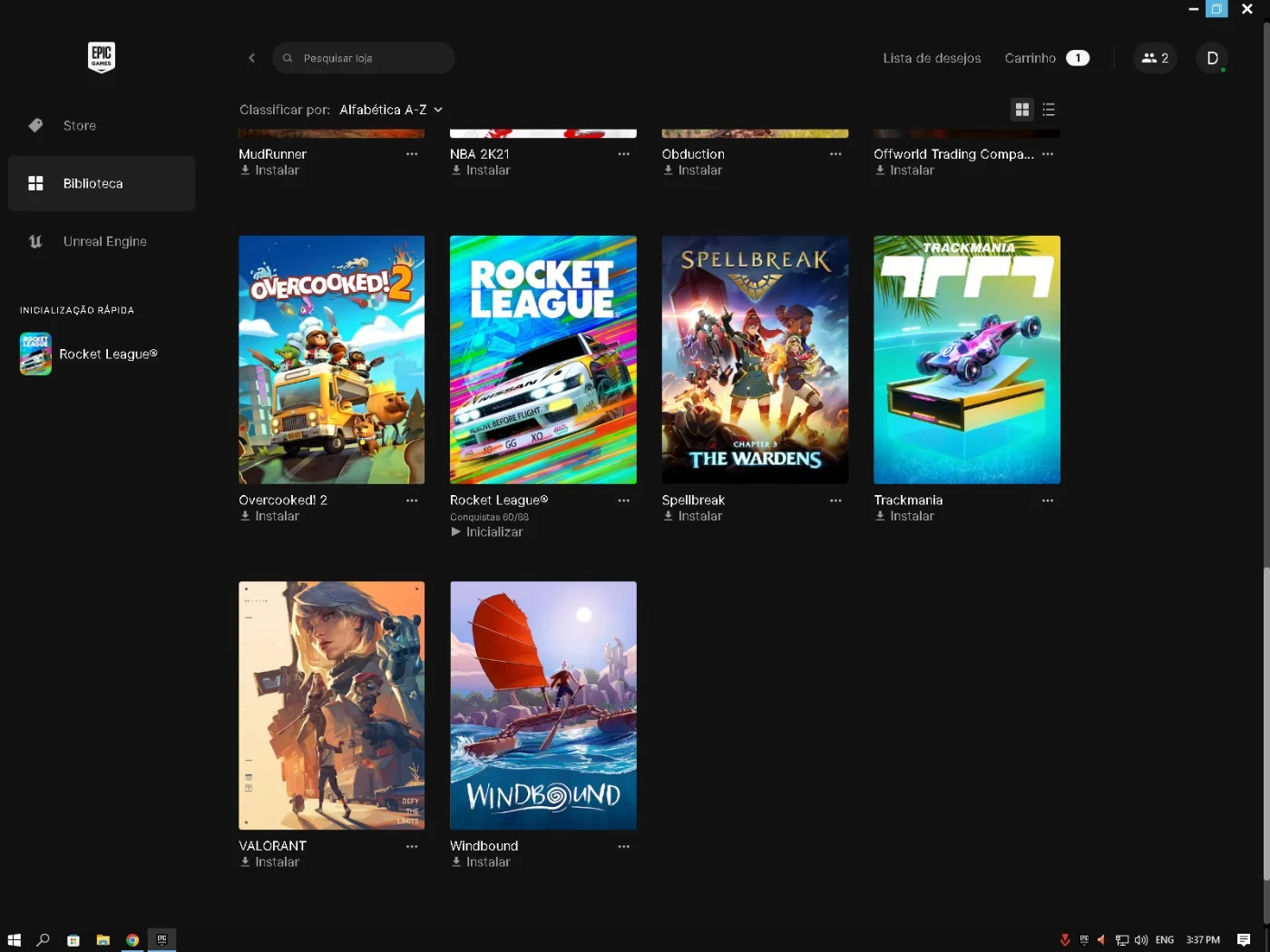Click the Epic Games taskbar icon
Screen dimensions: 1270x952
tap(162, 940)
